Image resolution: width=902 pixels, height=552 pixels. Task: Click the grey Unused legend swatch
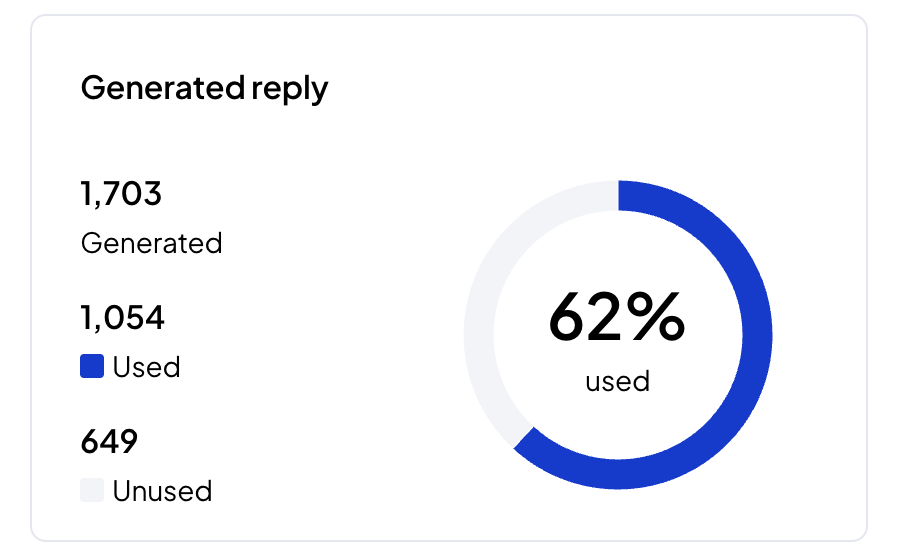[x=92, y=490]
